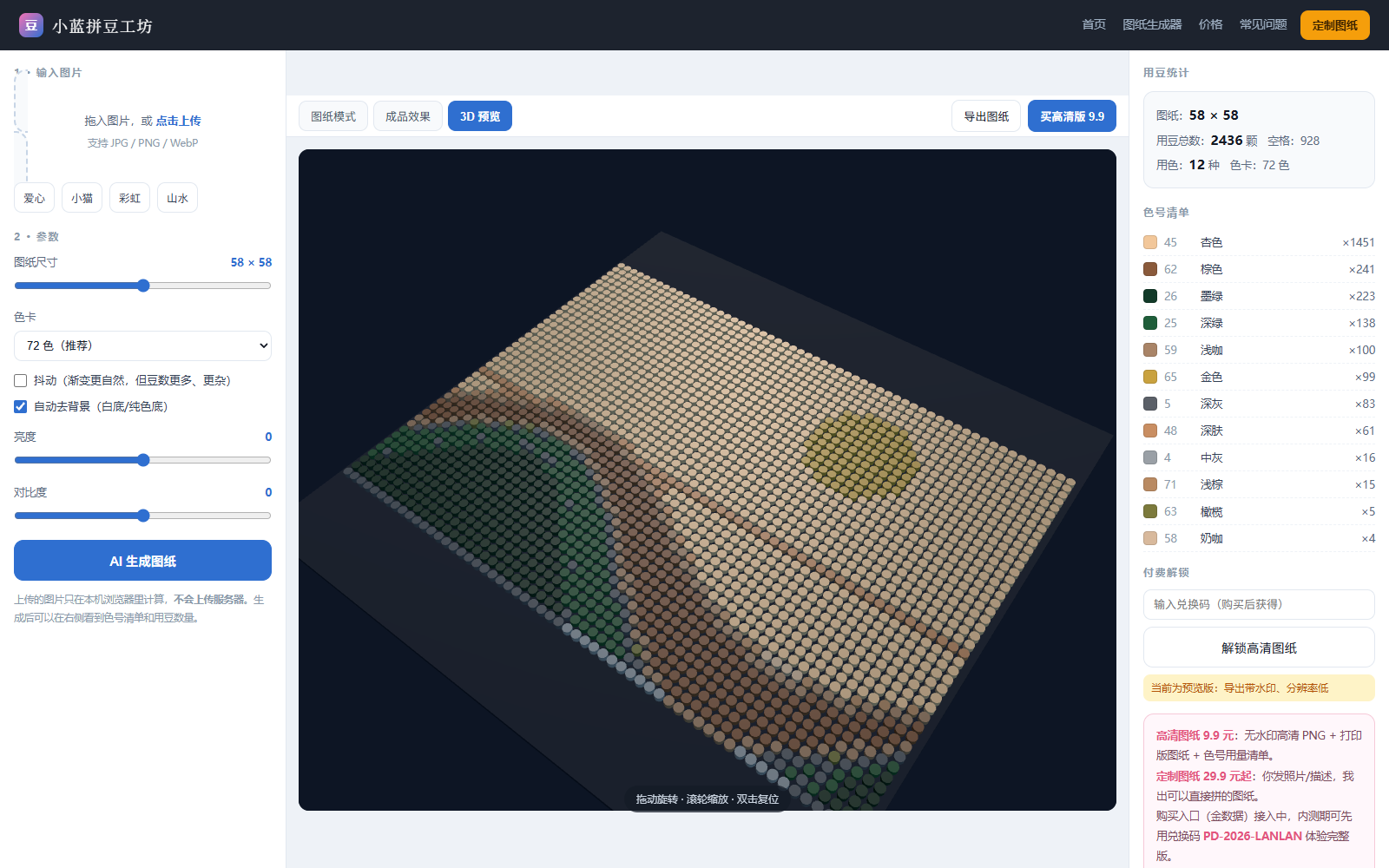Open the 色卡 72 色 dropdown
Screen dimensions: 1389x868
point(142,345)
